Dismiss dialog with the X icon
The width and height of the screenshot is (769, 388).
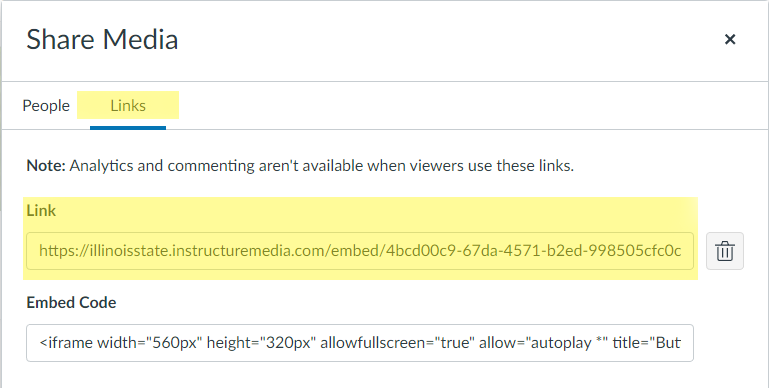pos(730,39)
